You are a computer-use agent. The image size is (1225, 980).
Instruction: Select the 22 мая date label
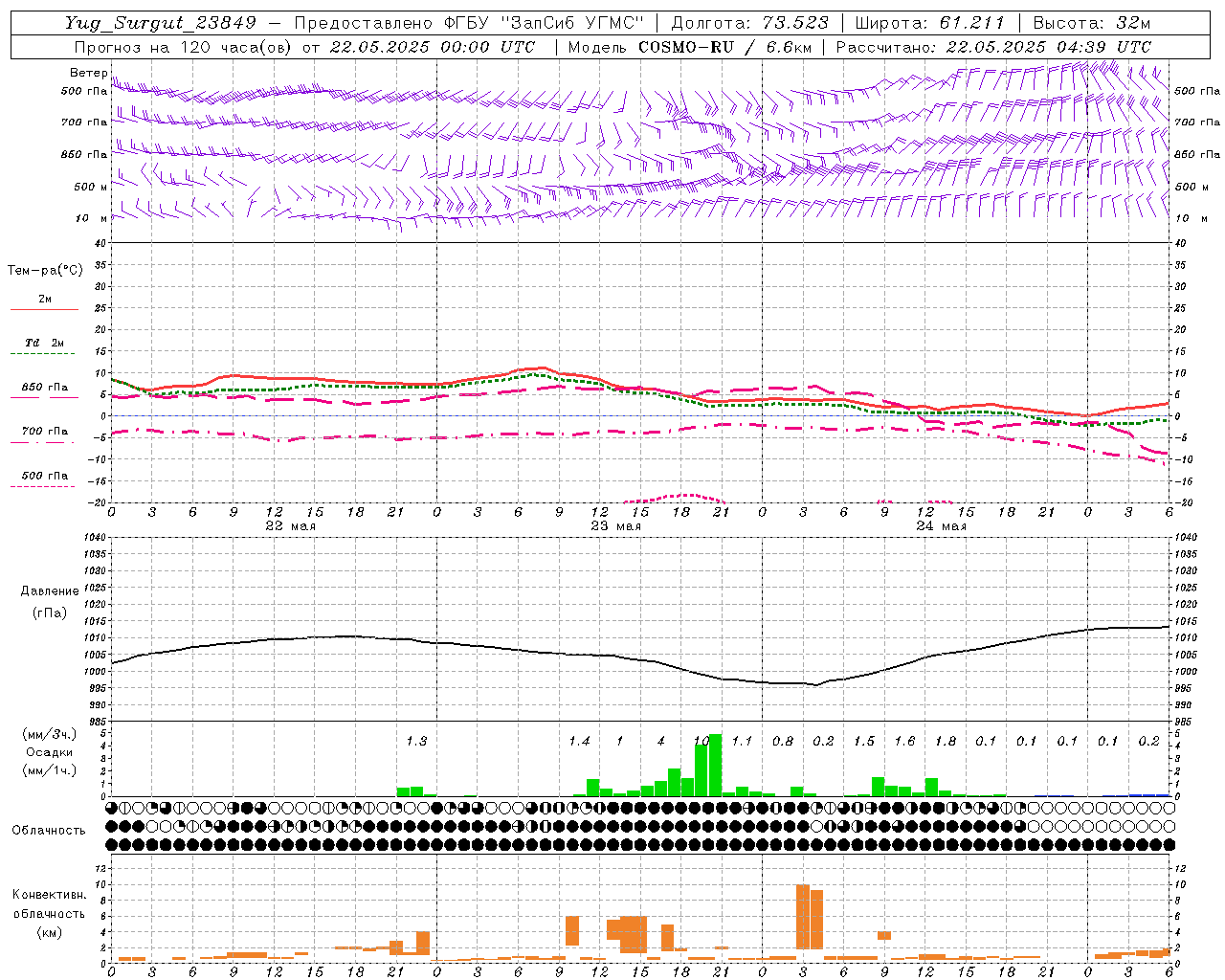point(291,526)
